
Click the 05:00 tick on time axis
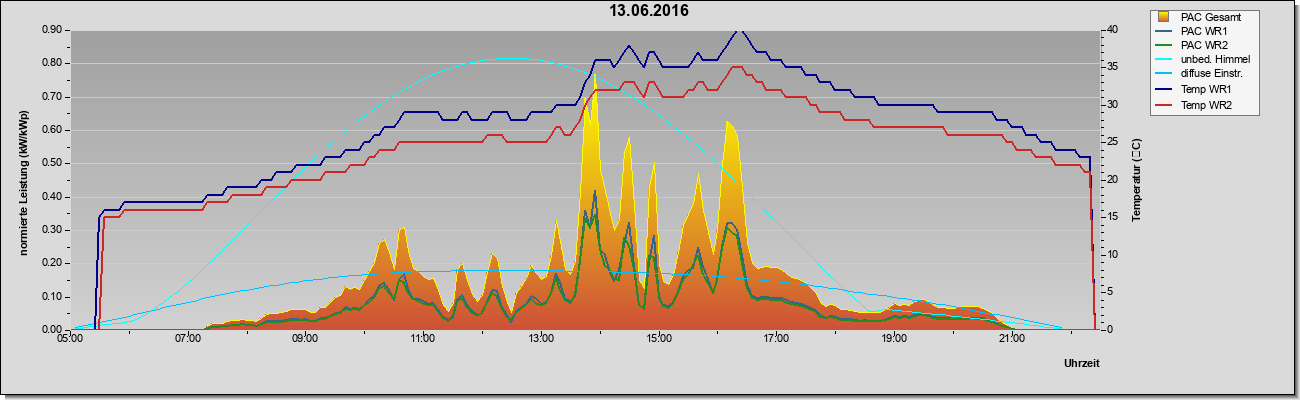click(70, 339)
